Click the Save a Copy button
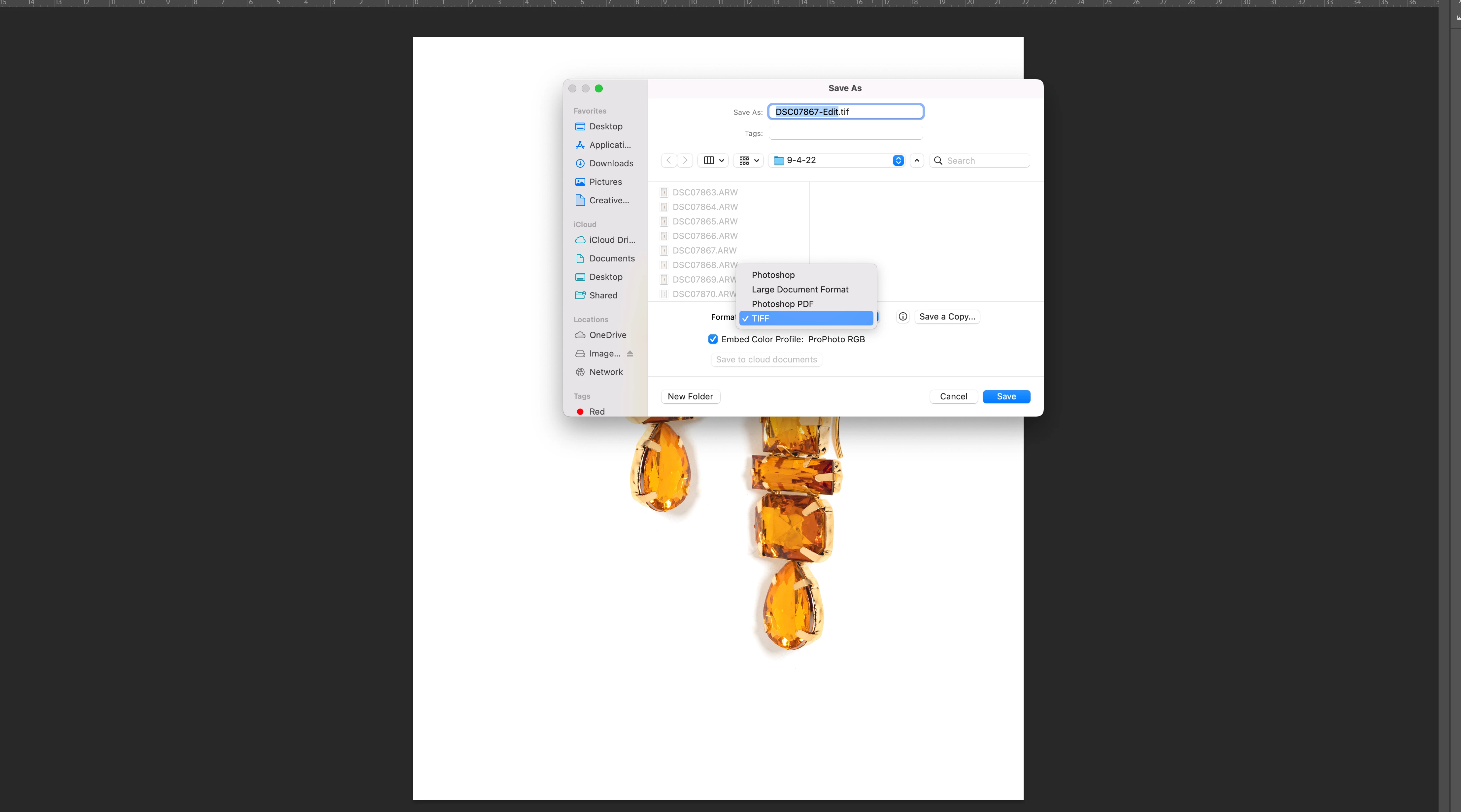This screenshot has height=812, width=1461. click(947, 317)
